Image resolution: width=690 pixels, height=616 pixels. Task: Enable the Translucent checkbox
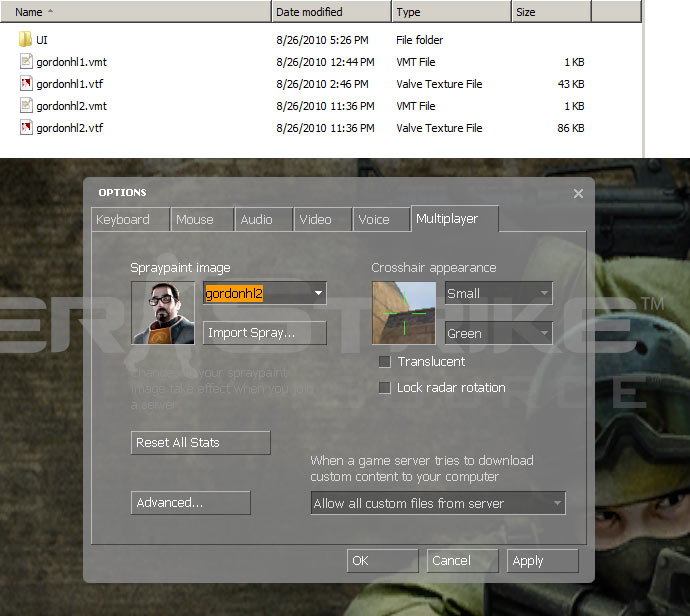point(384,362)
